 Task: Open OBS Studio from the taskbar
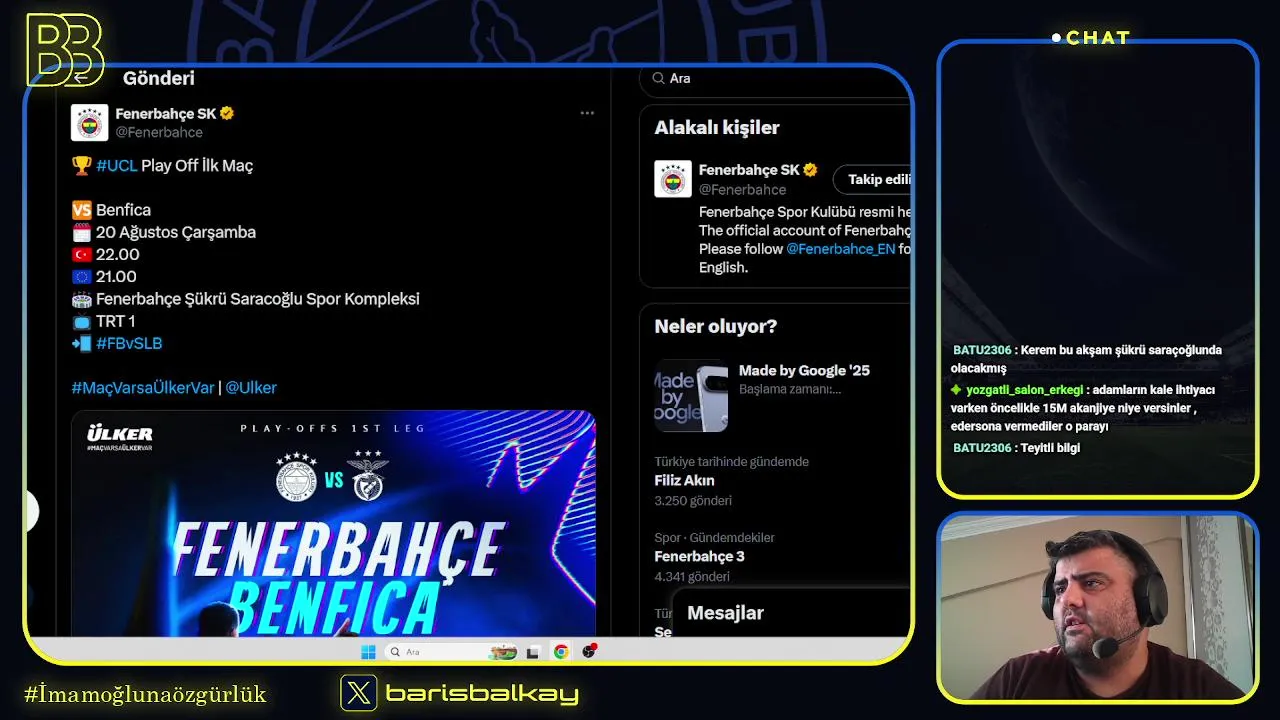[x=589, y=652]
